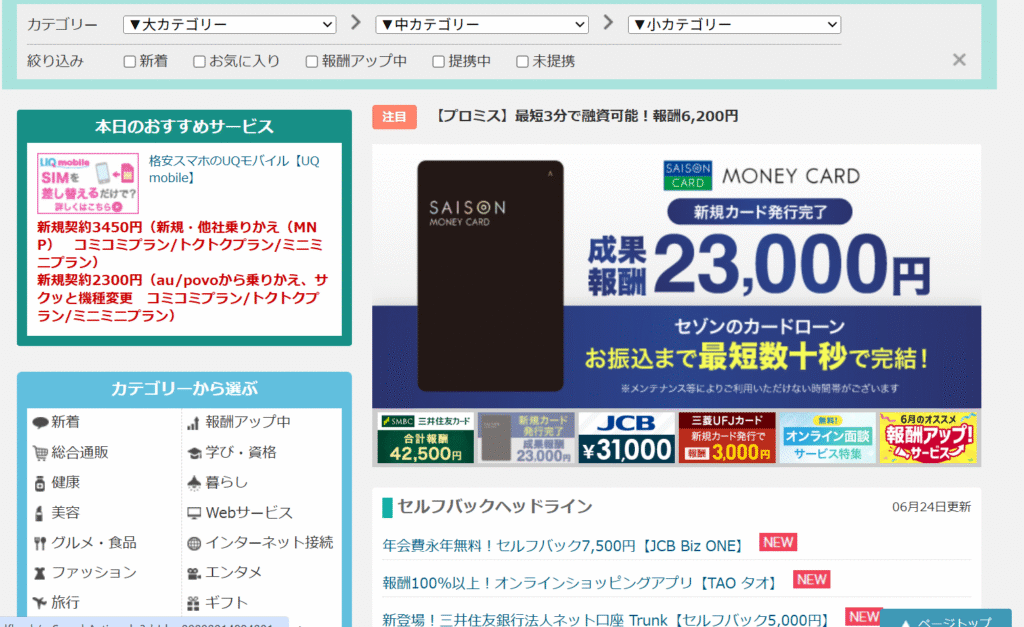Open the 新着 category link
Screen dimensions: 1024x627
coord(65,423)
